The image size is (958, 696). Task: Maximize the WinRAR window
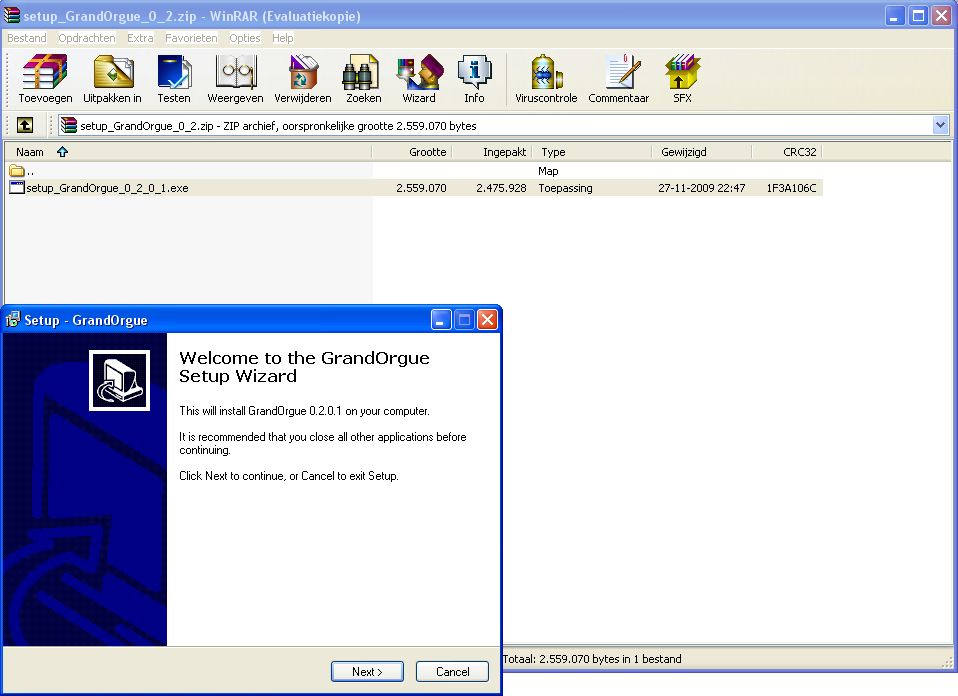pyautogui.click(x=918, y=15)
